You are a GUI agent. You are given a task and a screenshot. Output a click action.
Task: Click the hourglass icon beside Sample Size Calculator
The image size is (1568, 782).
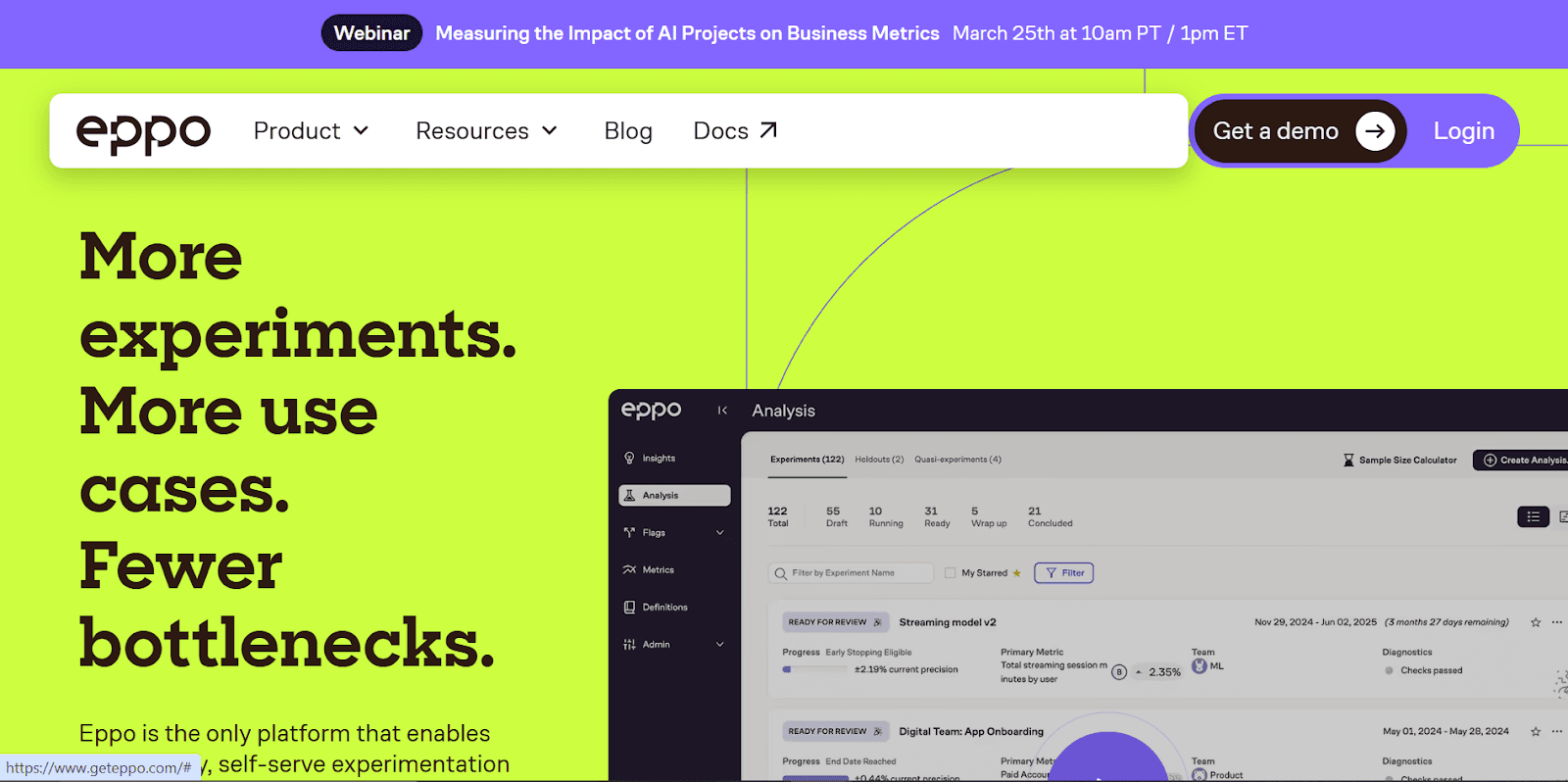point(1348,460)
